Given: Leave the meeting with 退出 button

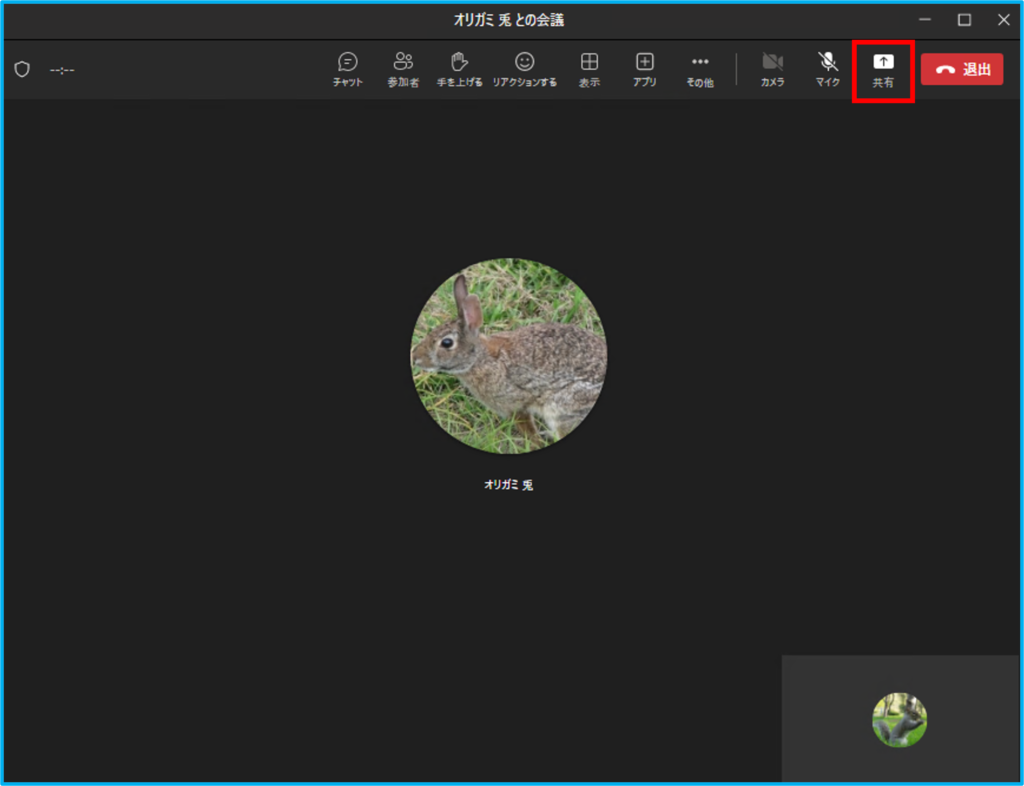Looking at the screenshot, I should (961, 69).
